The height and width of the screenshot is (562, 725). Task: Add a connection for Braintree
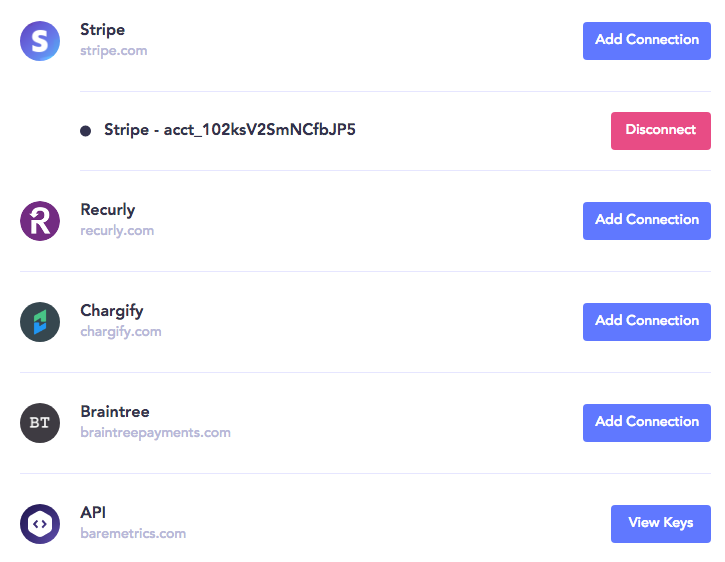(647, 422)
